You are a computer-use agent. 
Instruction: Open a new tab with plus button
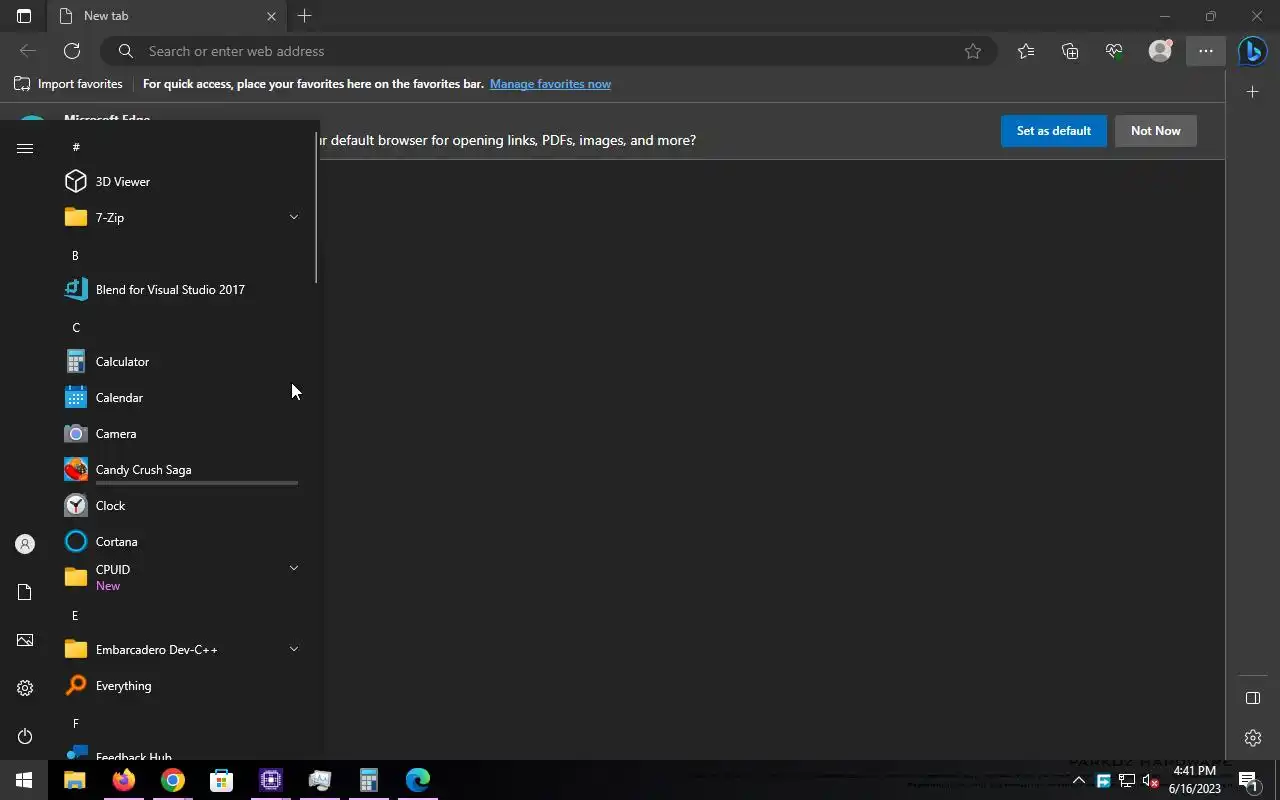(x=305, y=16)
